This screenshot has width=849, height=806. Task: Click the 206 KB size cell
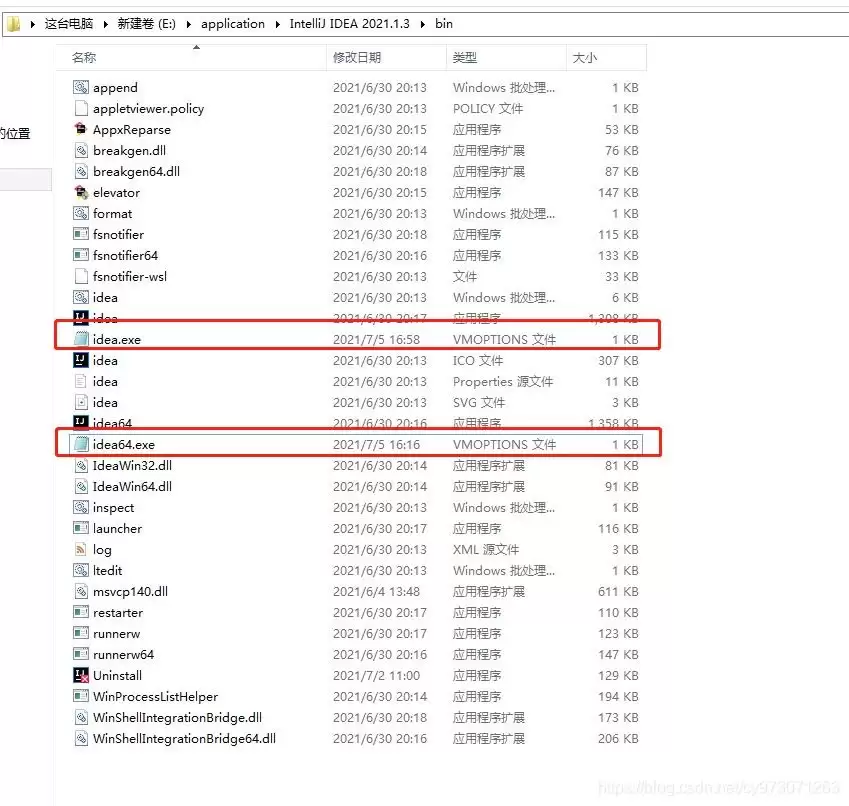618,738
